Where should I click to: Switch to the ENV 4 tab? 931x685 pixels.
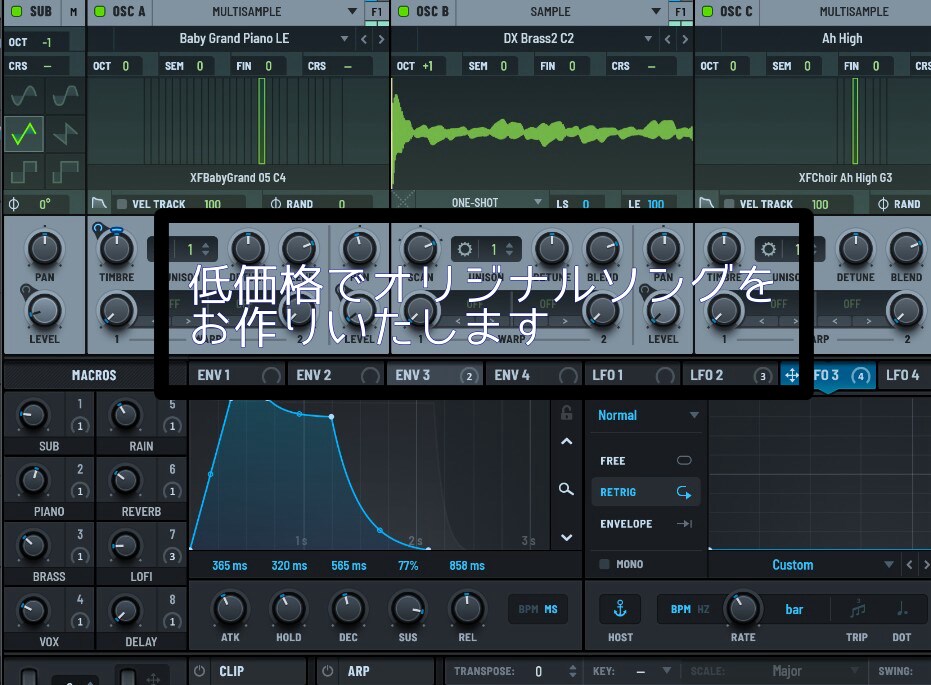pyautogui.click(x=534, y=375)
